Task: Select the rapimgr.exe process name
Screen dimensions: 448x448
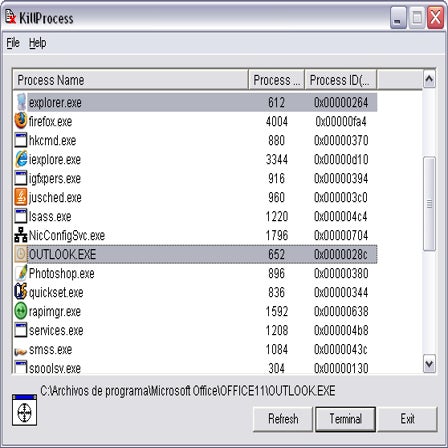Action: click(x=55, y=312)
